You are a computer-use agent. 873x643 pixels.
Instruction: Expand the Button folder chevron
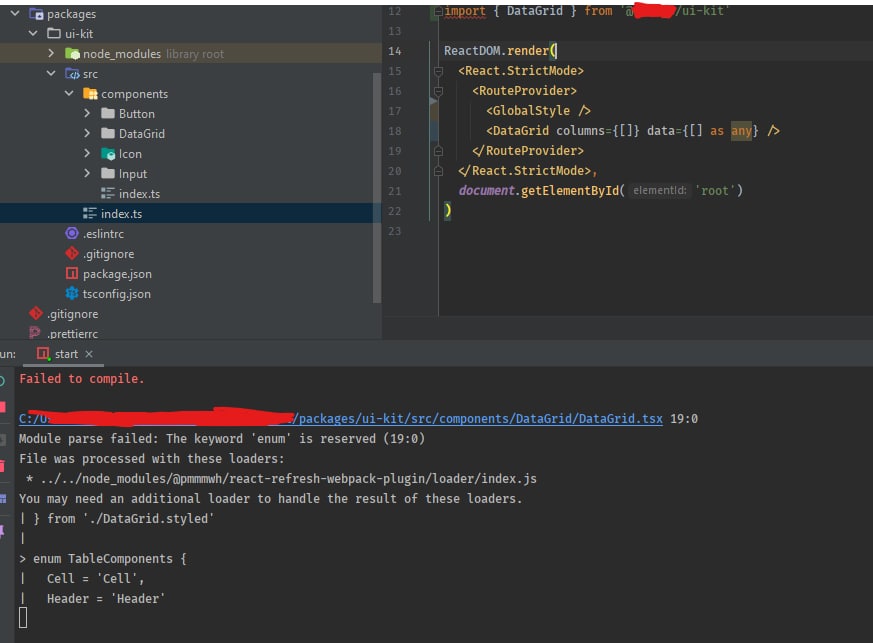click(87, 113)
